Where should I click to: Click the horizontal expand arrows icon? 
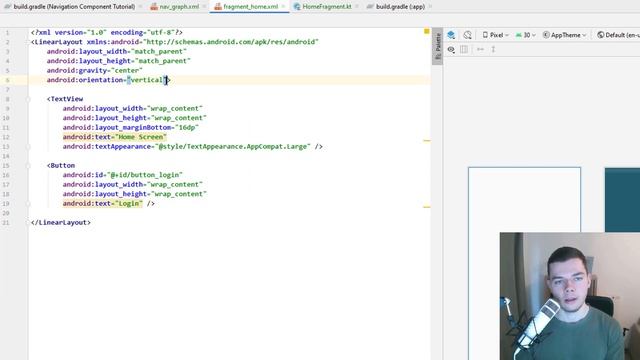point(480,49)
